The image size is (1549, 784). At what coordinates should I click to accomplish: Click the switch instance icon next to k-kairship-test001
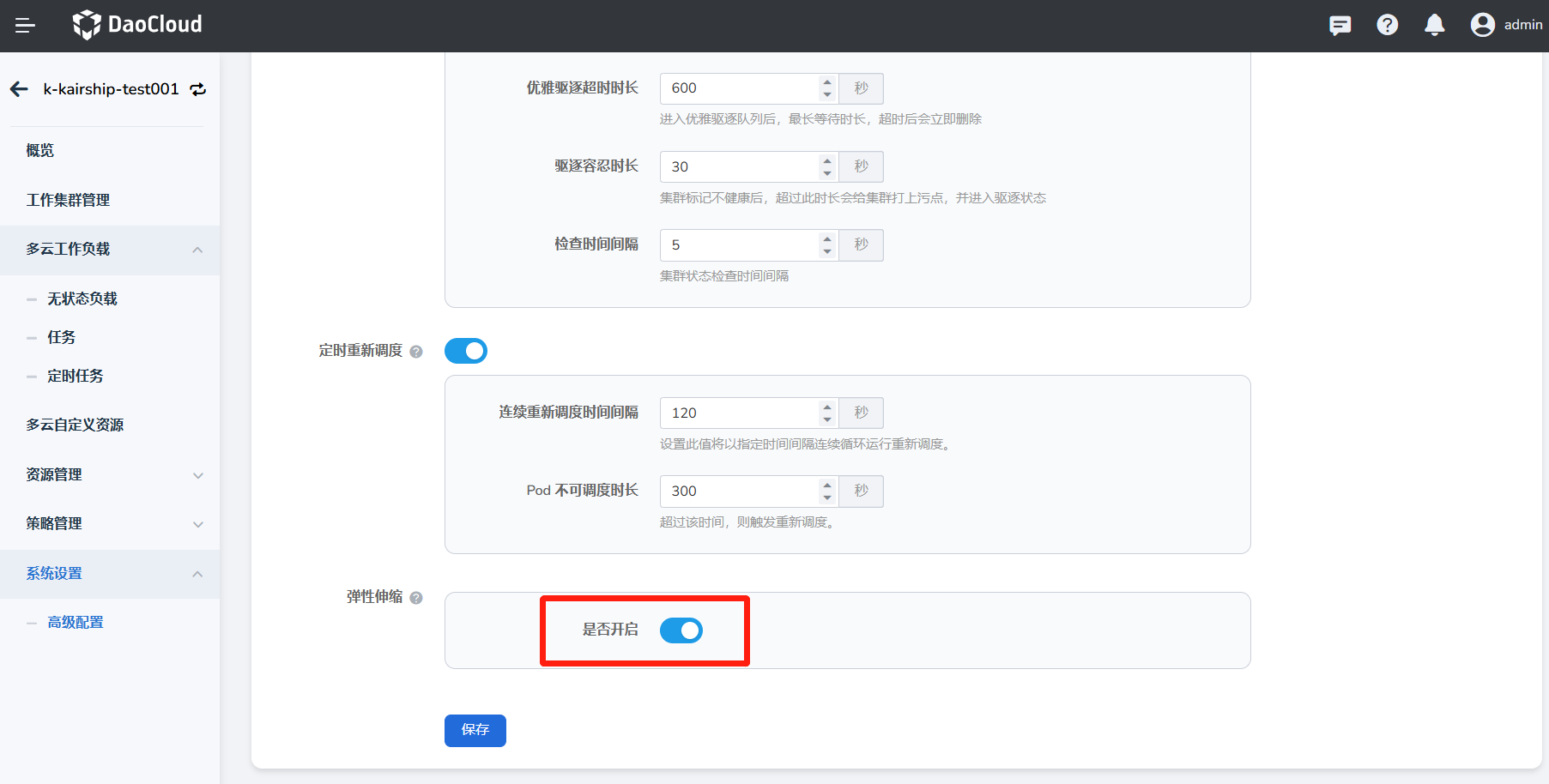click(x=198, y=89)
